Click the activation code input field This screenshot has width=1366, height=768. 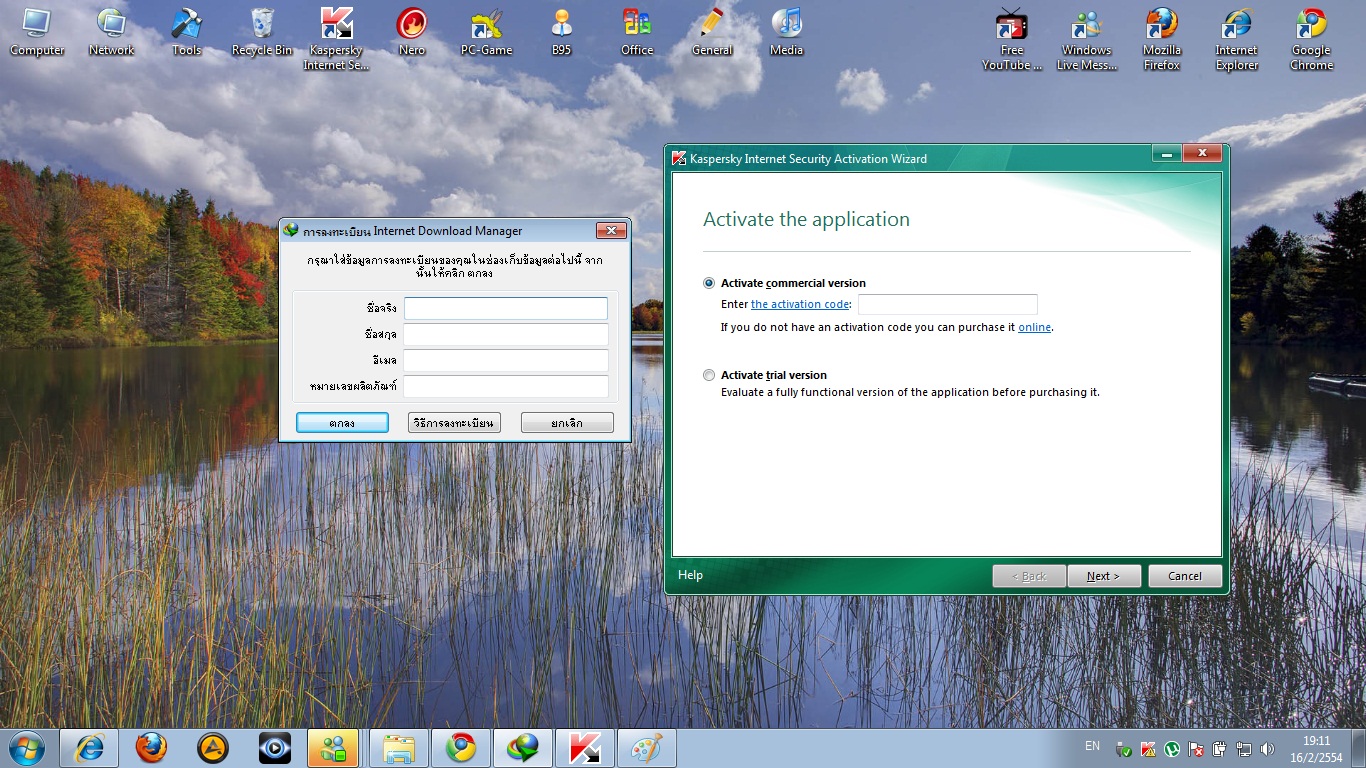[948, 304]
